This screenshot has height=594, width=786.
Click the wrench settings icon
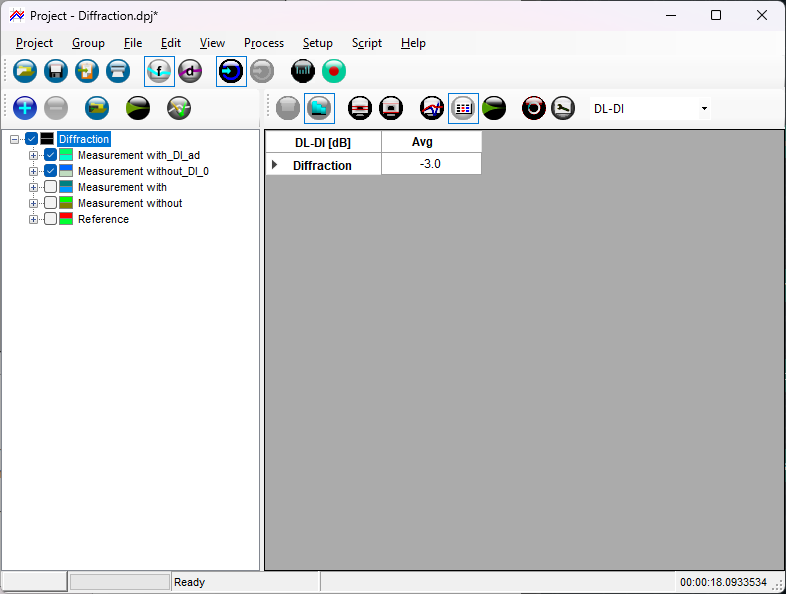pos(563,108)
